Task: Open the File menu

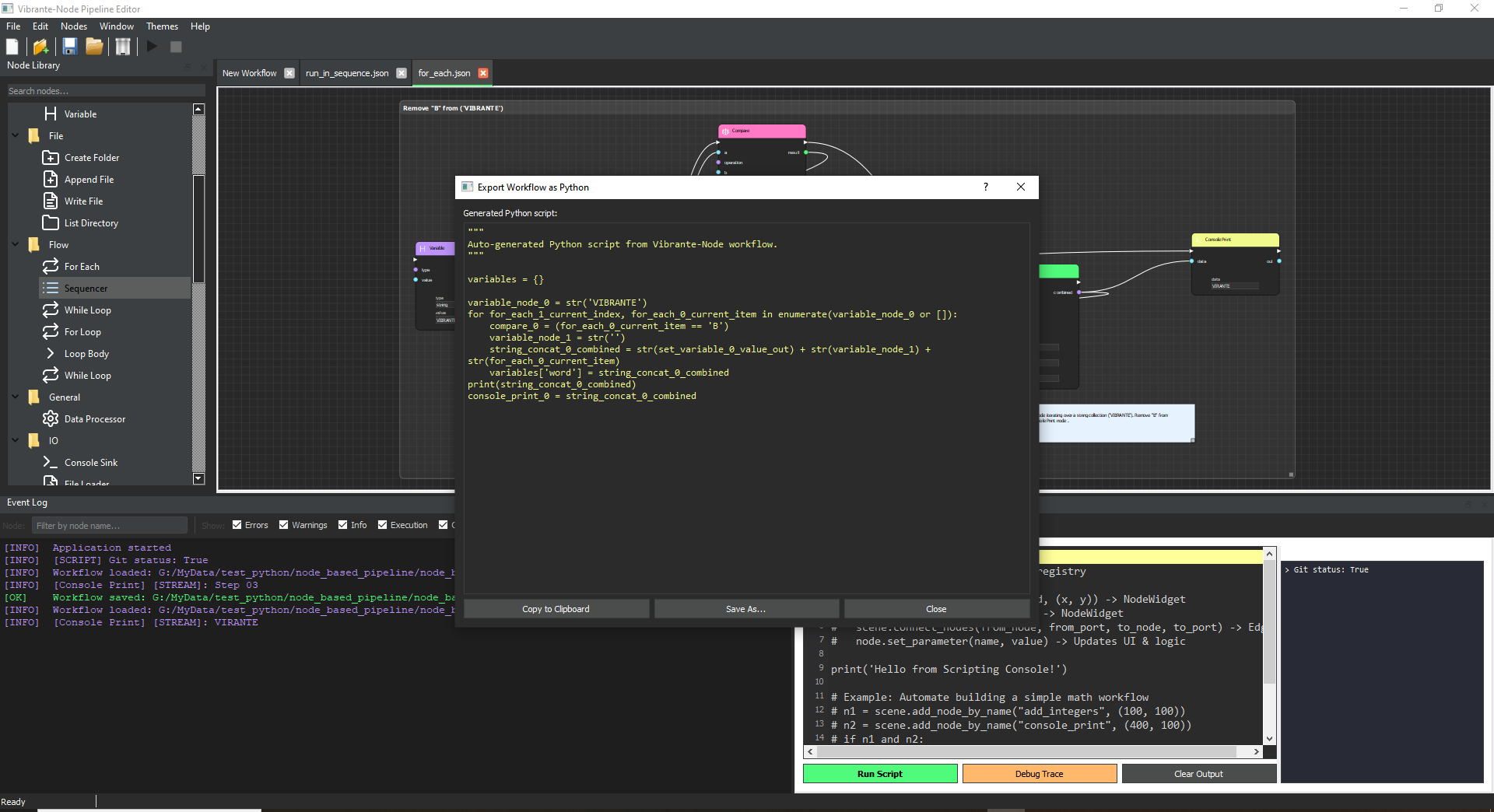Action: pos(13,26)
